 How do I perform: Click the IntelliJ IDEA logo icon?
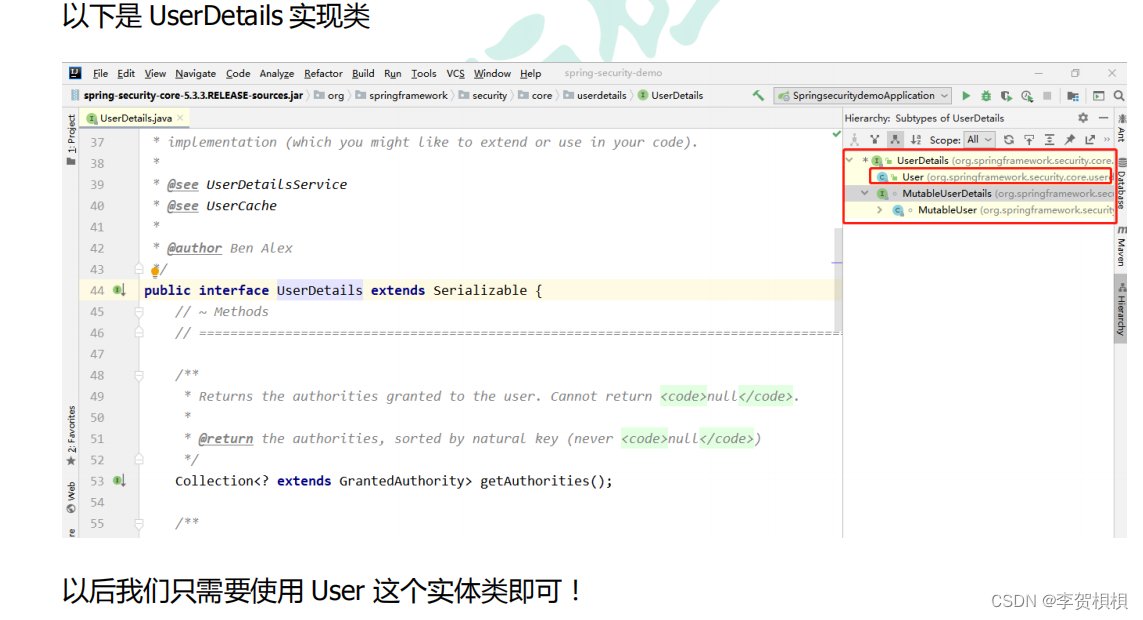tap(75, 73)
